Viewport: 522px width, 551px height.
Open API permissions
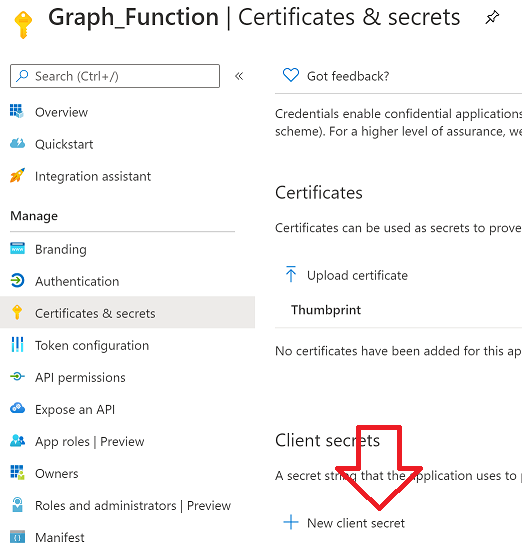click(x=80, y=378)
